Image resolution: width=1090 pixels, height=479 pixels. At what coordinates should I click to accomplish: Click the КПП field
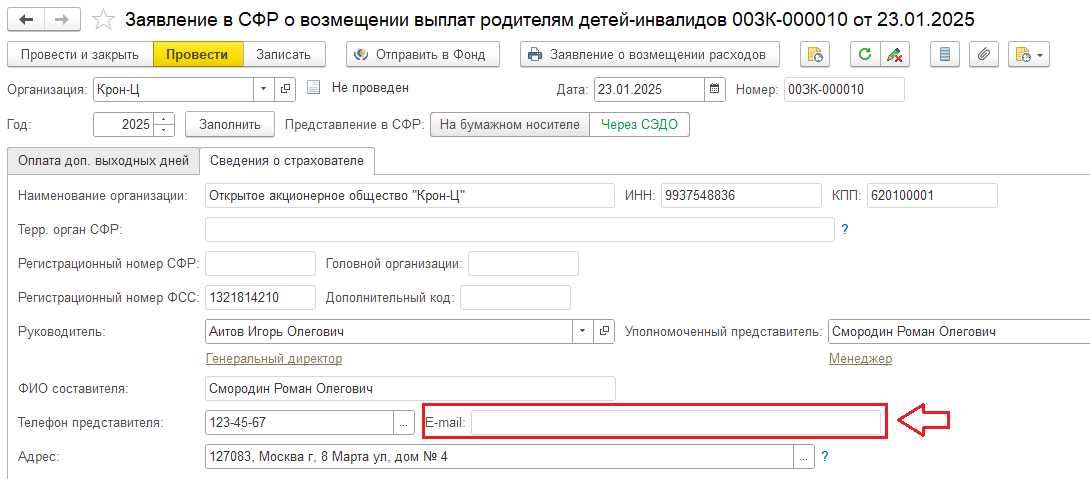tap(932, 196)
